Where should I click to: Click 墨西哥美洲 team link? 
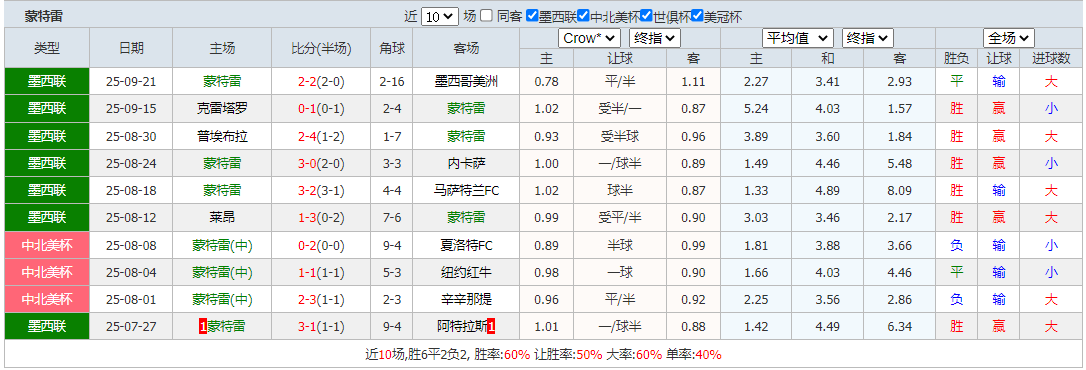pos(466,82)
